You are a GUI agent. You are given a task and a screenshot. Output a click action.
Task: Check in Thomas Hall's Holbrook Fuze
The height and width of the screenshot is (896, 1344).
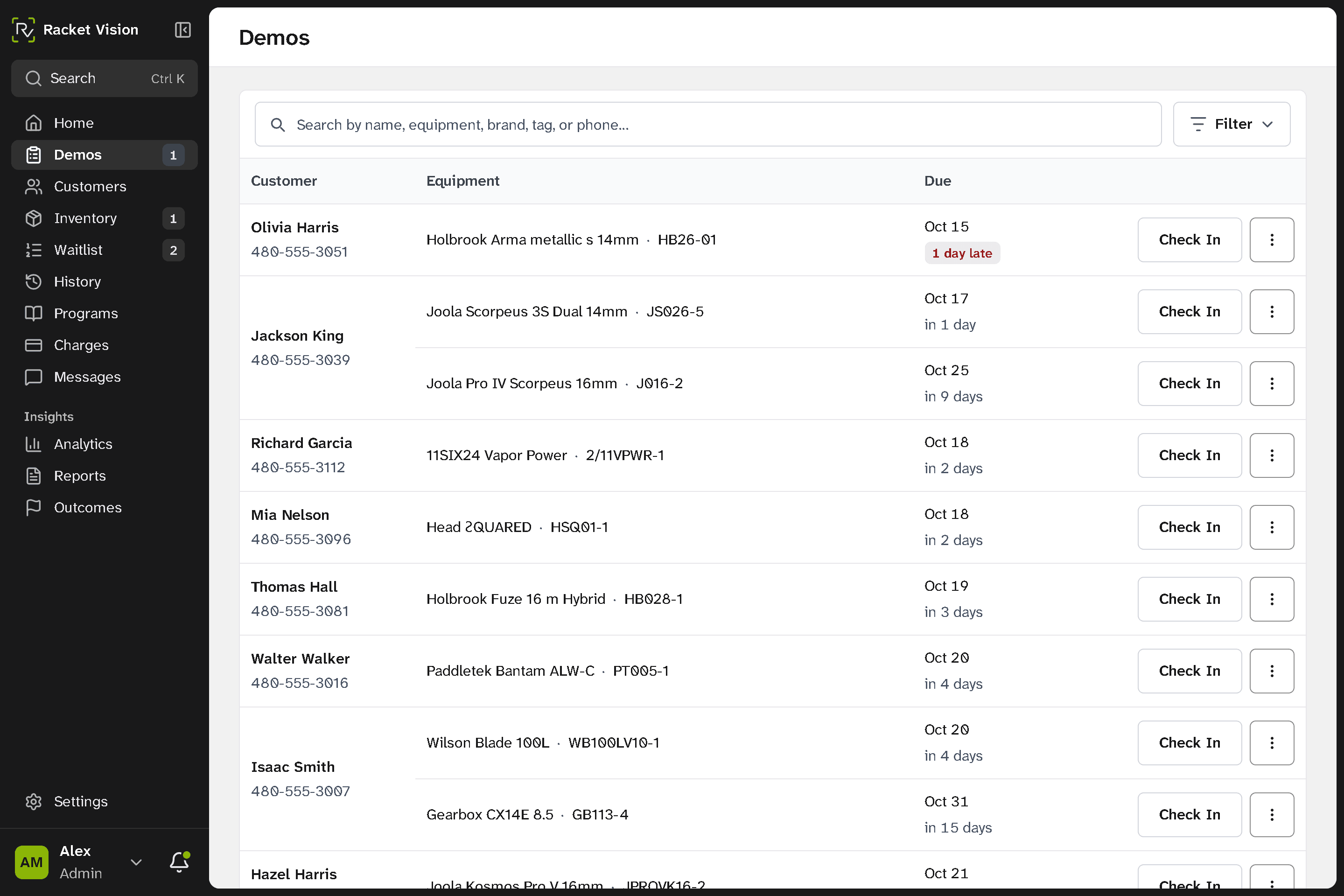1189,599
